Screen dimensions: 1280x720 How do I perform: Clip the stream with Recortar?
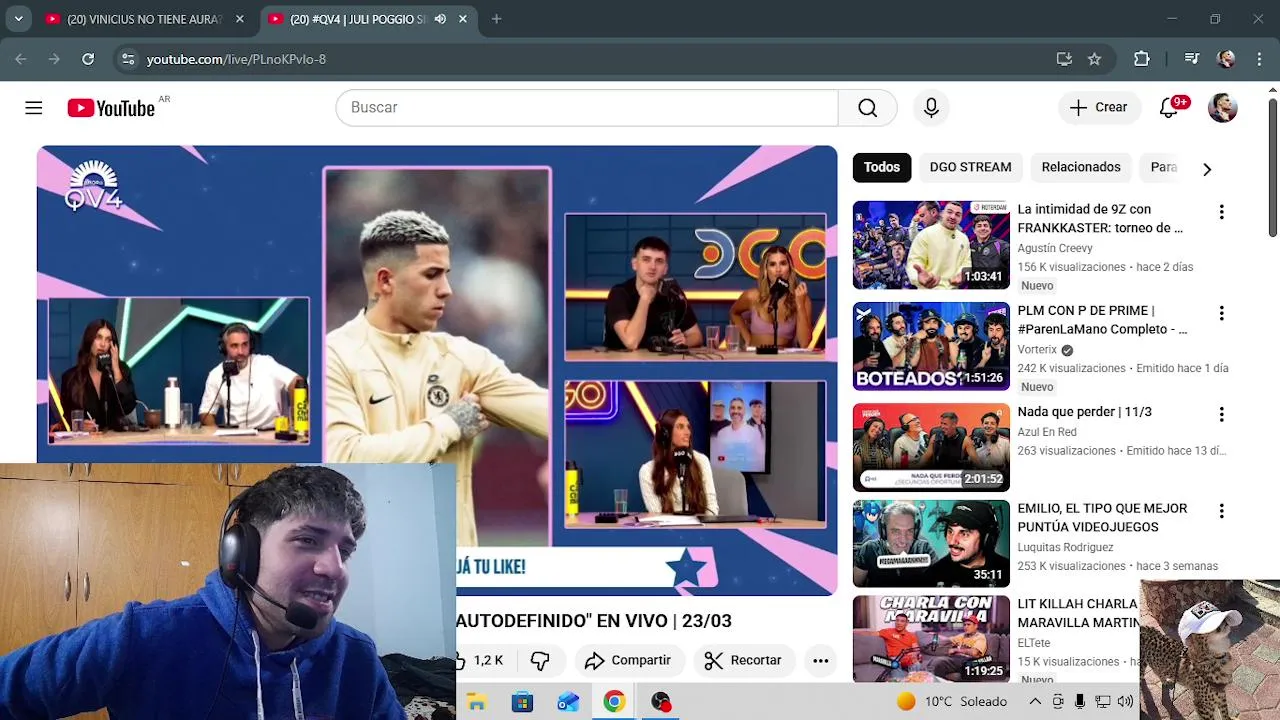(743, 660)
